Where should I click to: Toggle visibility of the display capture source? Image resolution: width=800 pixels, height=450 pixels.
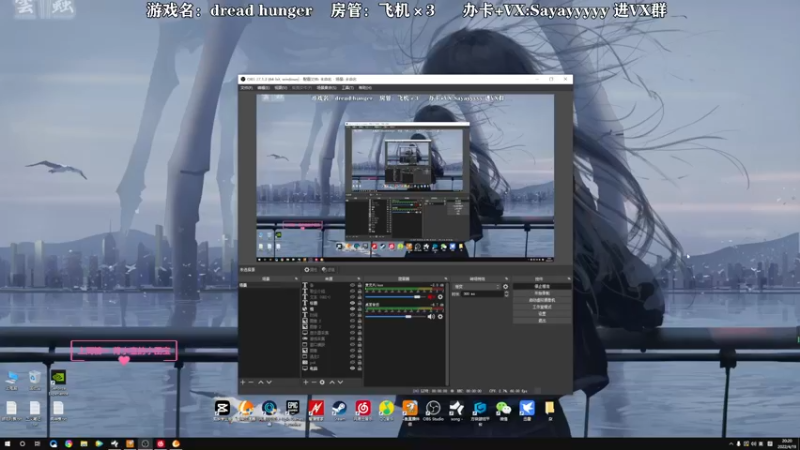click(x=353, y=333)
